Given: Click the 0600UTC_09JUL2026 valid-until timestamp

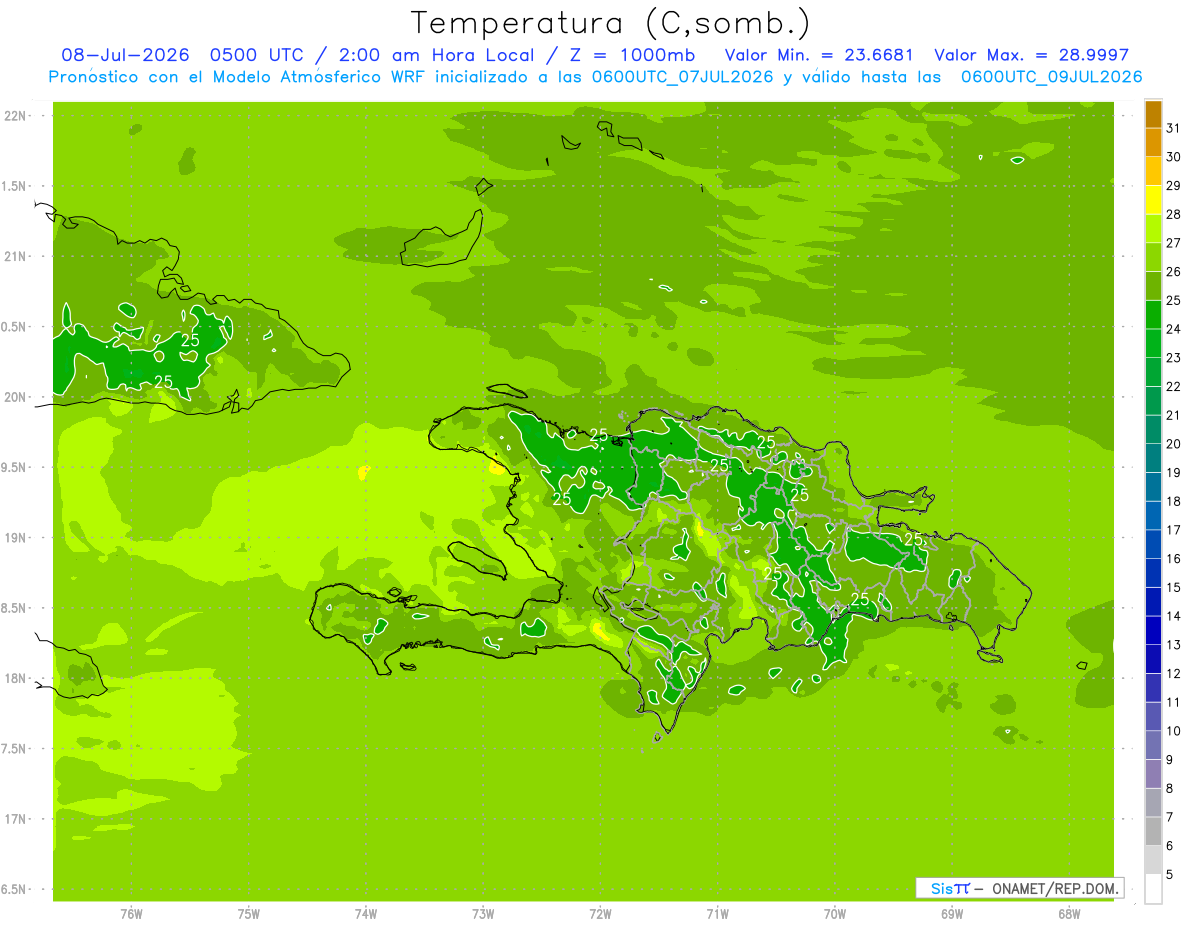Looking at the screenshot, I should [1051, 77].
